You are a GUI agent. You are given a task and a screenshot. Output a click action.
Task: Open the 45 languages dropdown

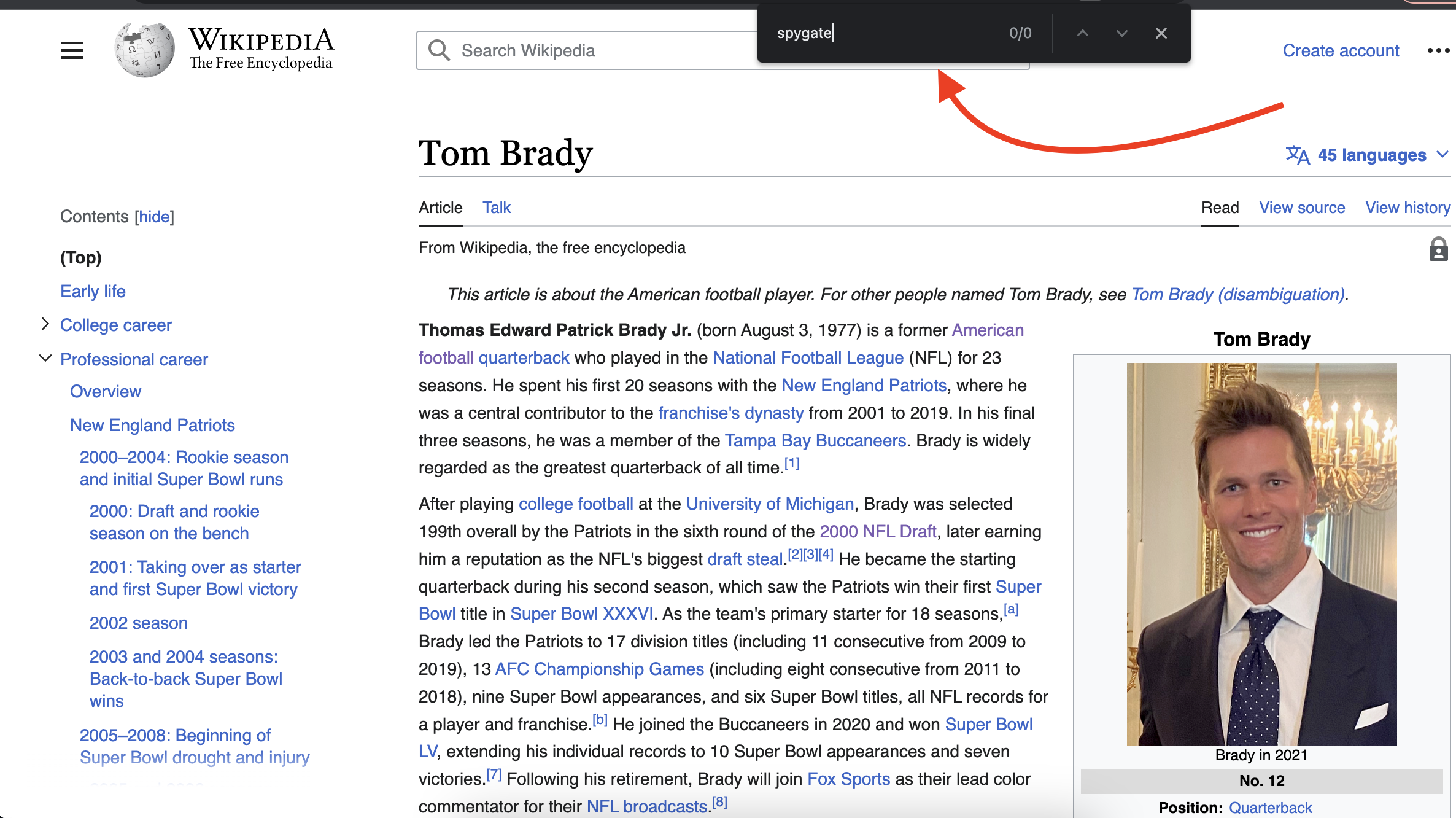[x=1368, y=155]
